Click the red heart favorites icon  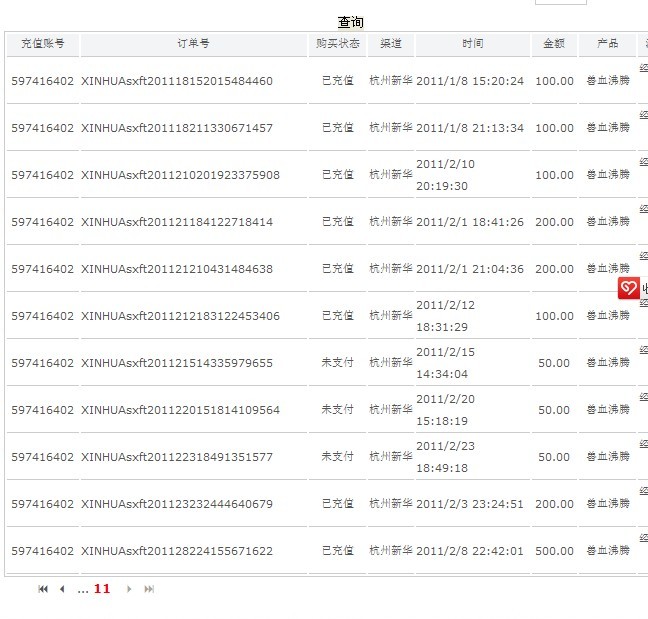pyautogui.click(x=628, y=289)
